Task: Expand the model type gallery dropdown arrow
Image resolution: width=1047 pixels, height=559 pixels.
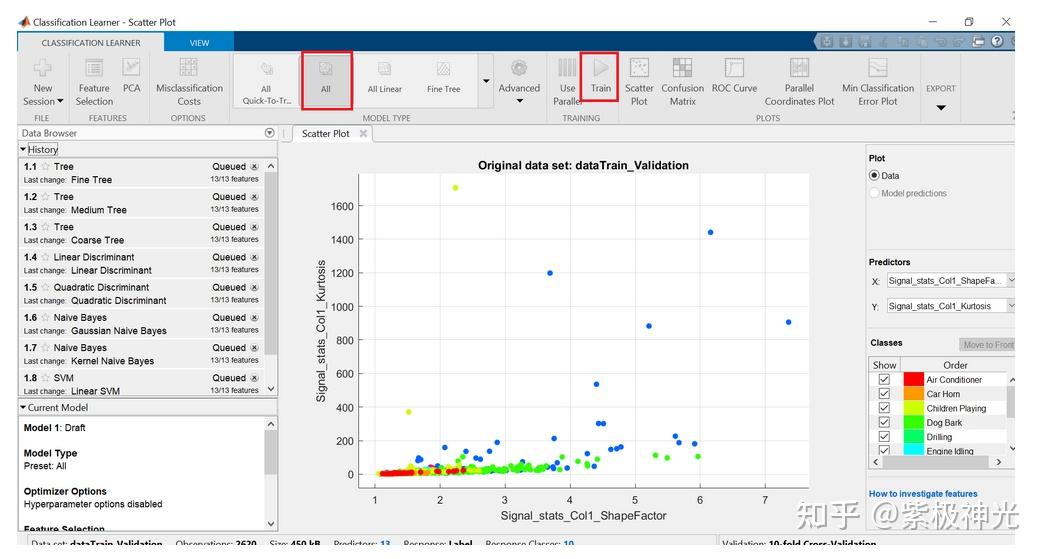Action: 486,81
